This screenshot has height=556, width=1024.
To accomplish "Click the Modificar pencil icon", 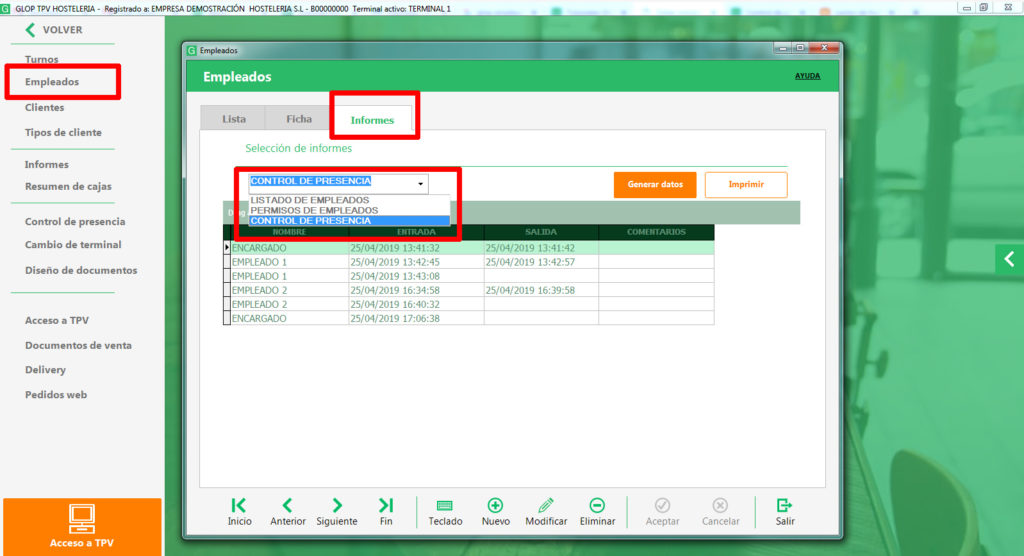I will (x=545, y=506).
